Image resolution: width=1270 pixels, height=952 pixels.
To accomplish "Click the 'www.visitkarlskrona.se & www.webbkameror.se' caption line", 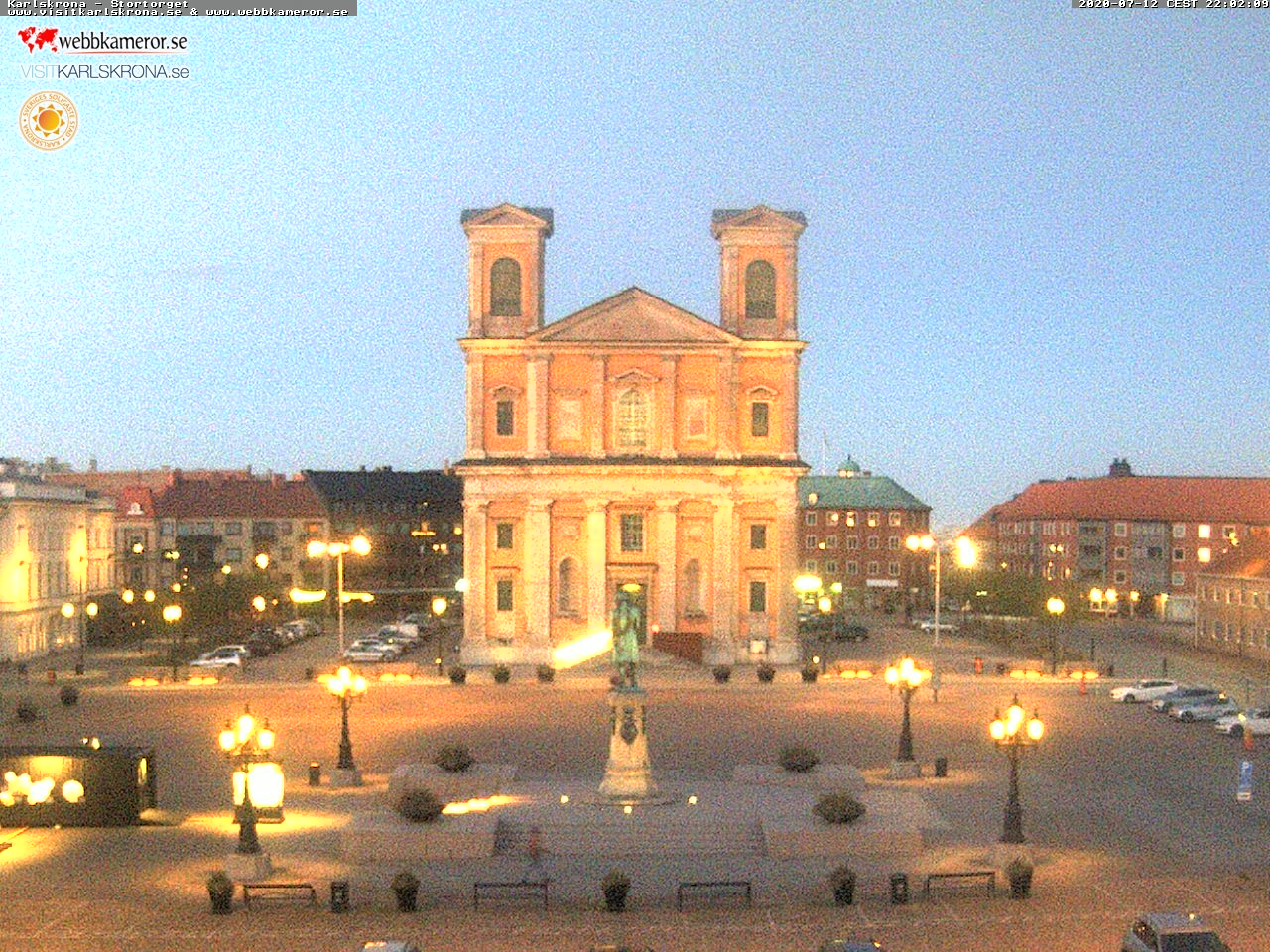I will coord(178,12).
